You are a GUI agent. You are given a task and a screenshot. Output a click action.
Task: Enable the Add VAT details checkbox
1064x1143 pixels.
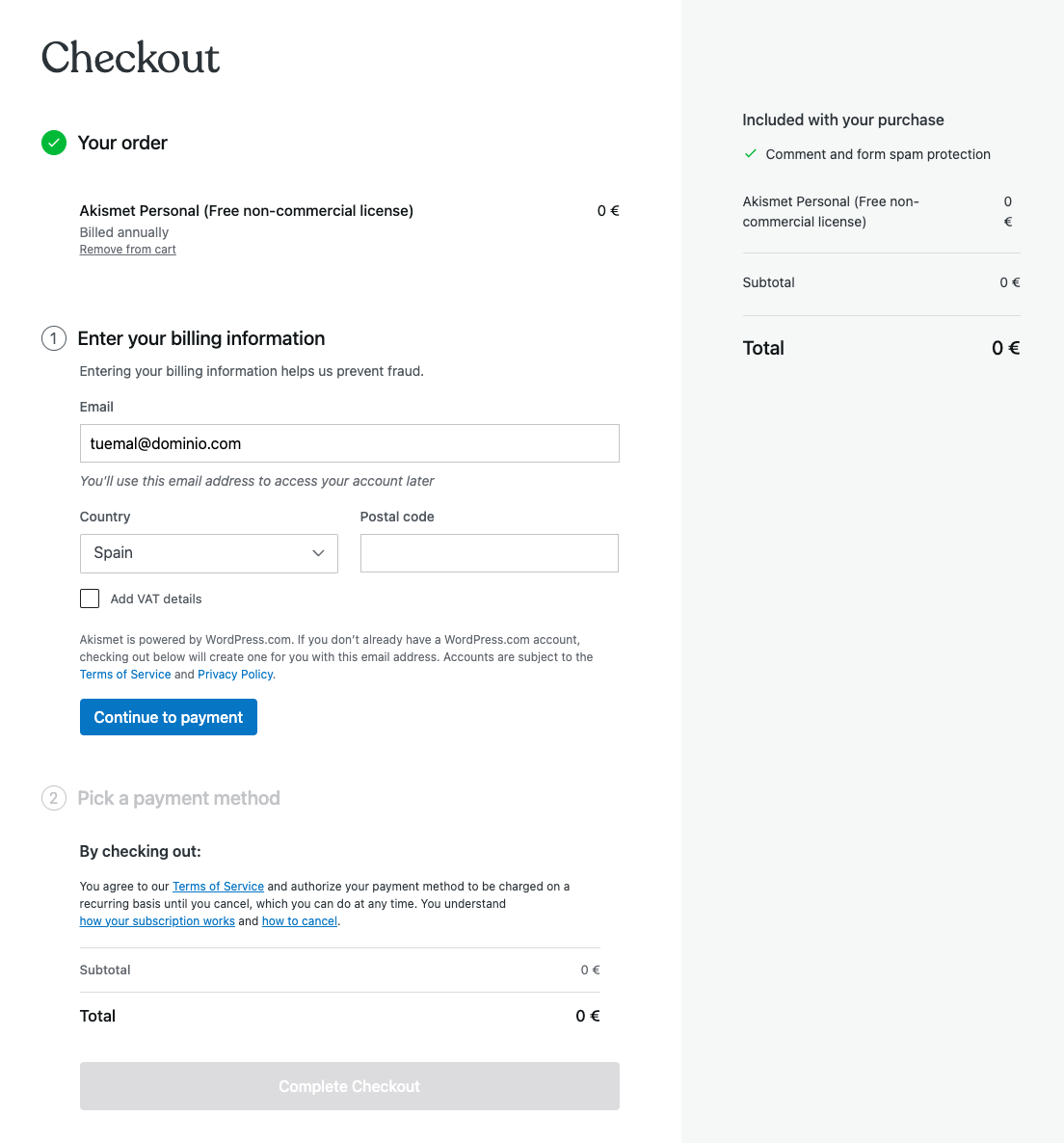pos(90,598)
